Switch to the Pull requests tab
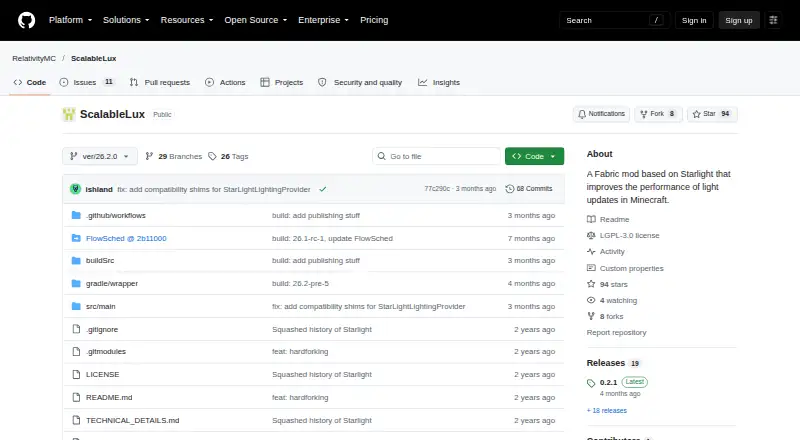 160,82
